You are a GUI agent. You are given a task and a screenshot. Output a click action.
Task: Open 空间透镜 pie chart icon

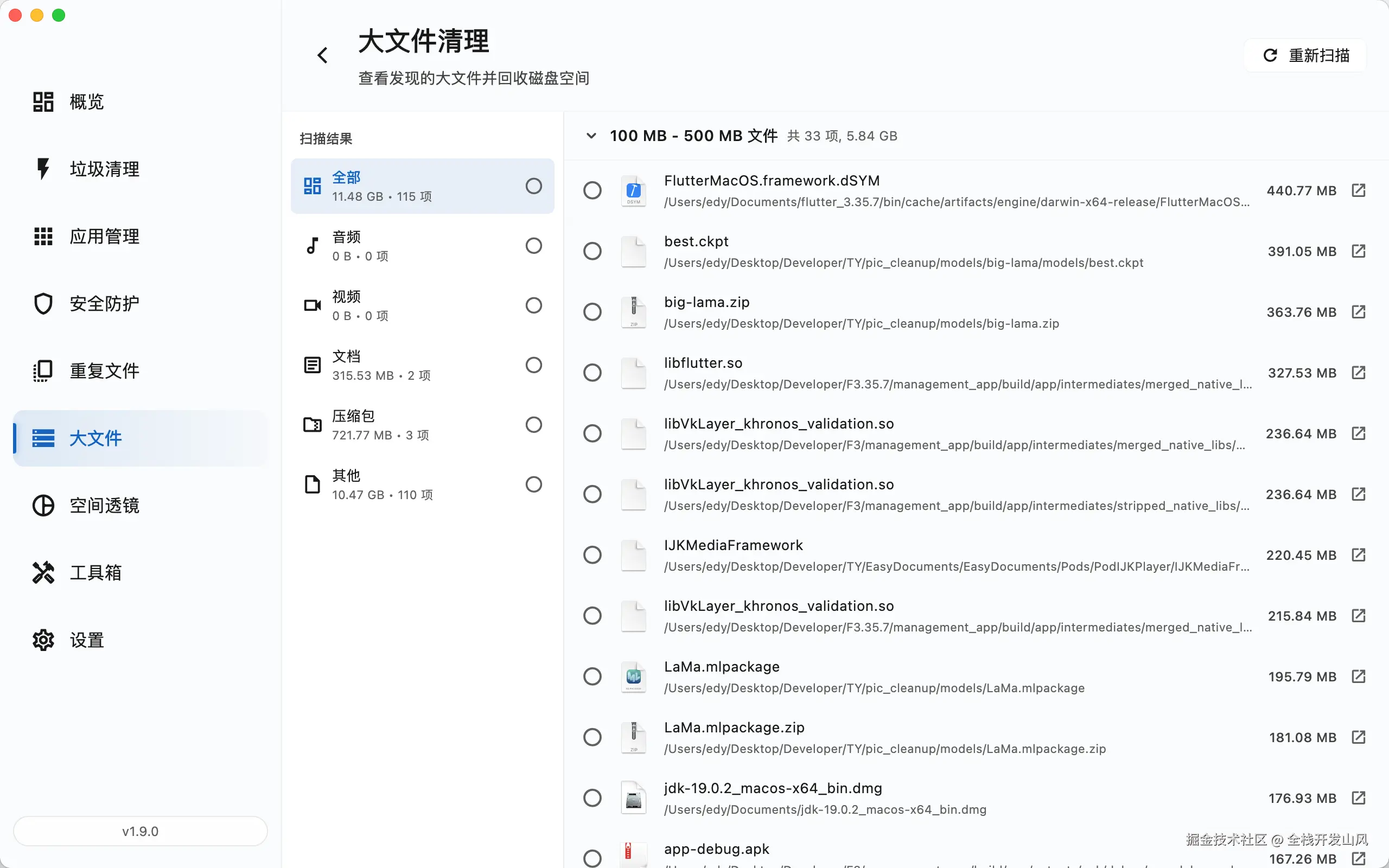tap(43, 505)
